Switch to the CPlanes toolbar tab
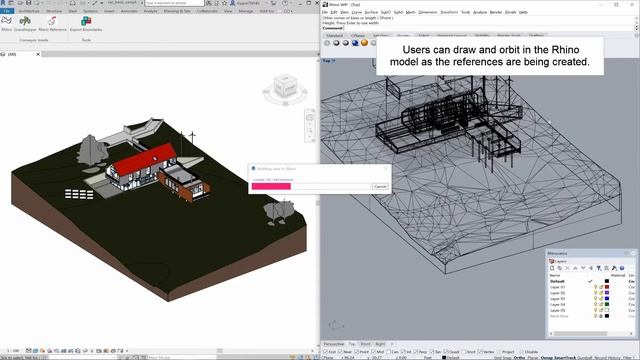This screenshot has width=640, height=360. click(358, 36)
